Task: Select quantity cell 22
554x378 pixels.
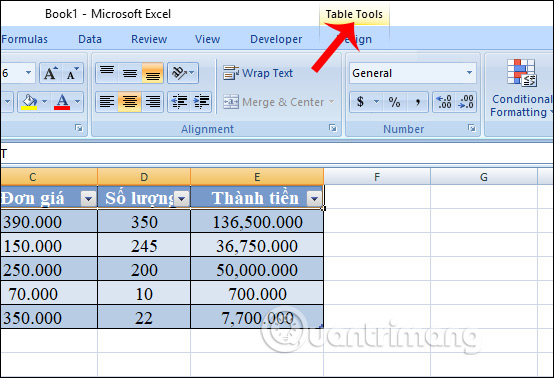Action: (144, 318)
